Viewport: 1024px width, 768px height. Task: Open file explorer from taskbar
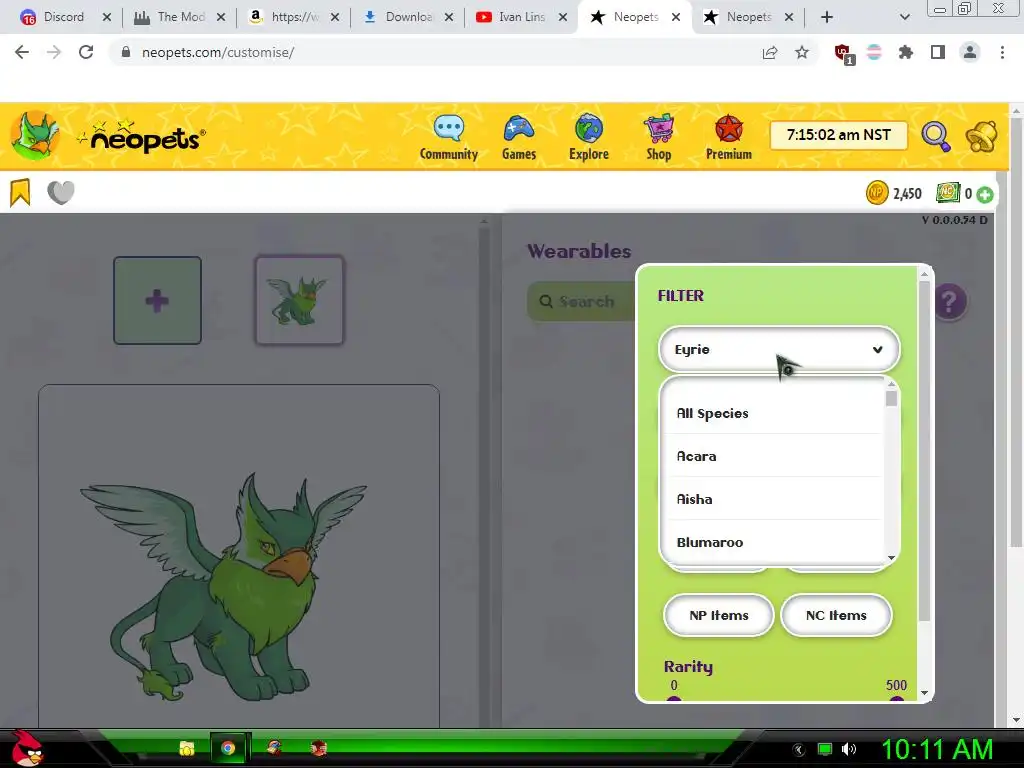click(x=187, y=748)
